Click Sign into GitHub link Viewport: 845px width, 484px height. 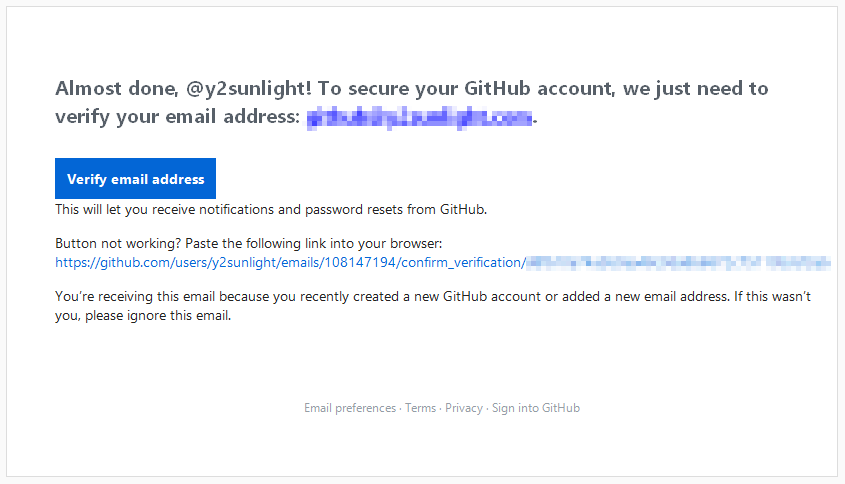pos(536,408)
